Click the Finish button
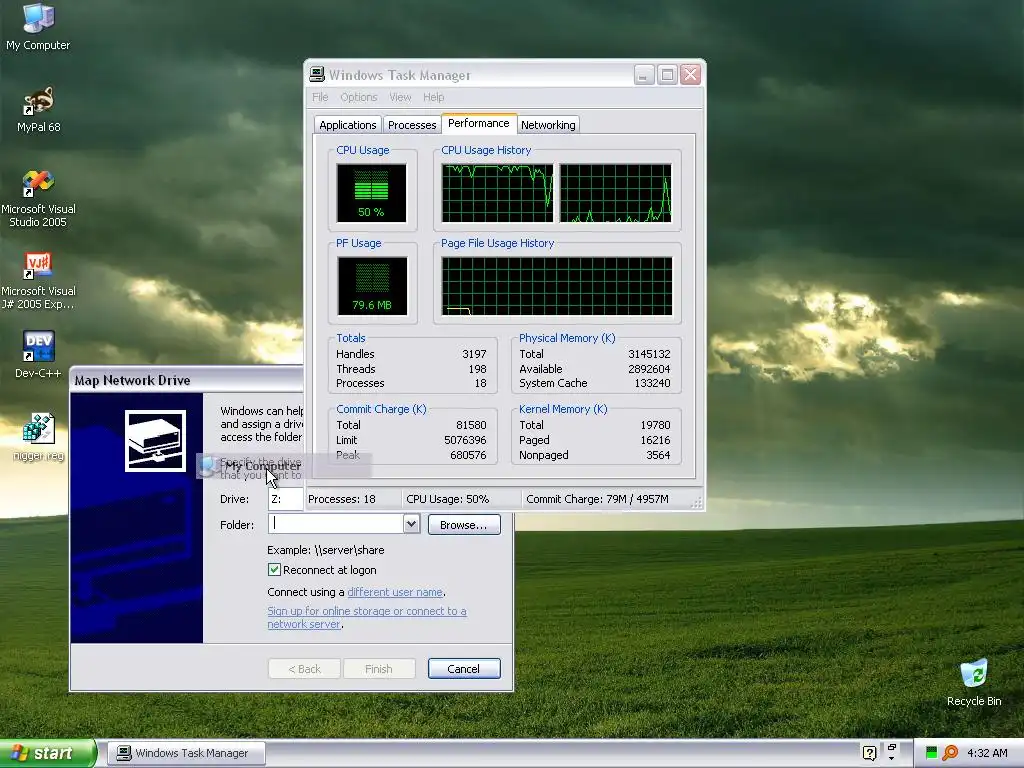 click(x=379, y=669)
